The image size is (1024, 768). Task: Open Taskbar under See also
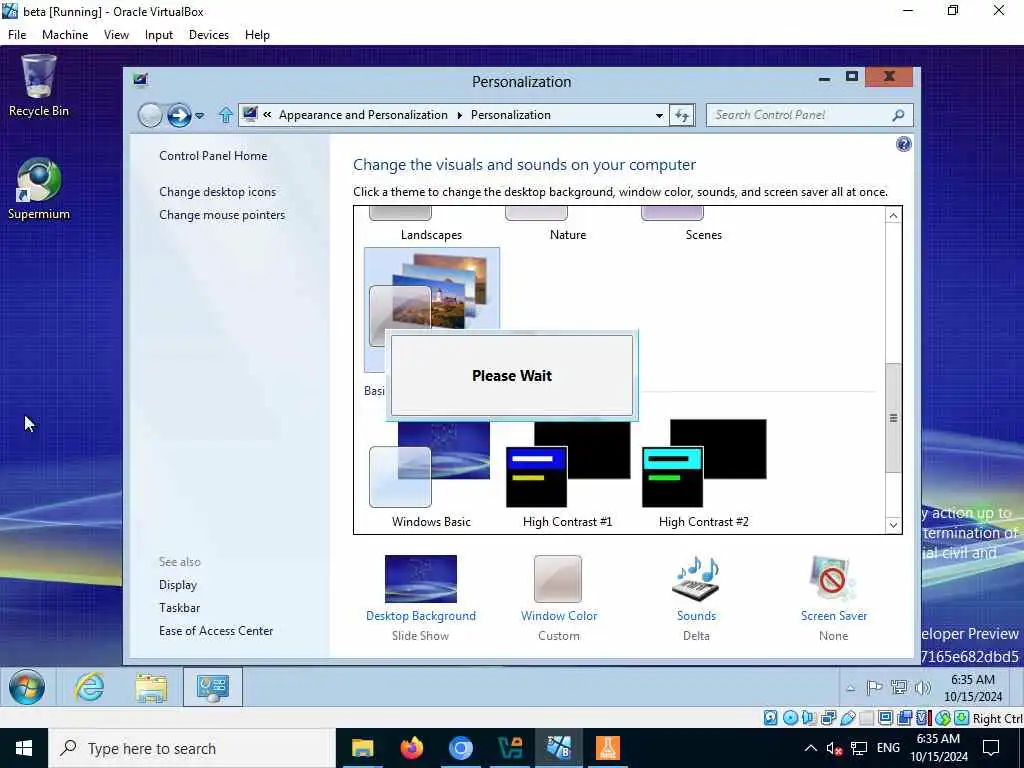point(180,608)
